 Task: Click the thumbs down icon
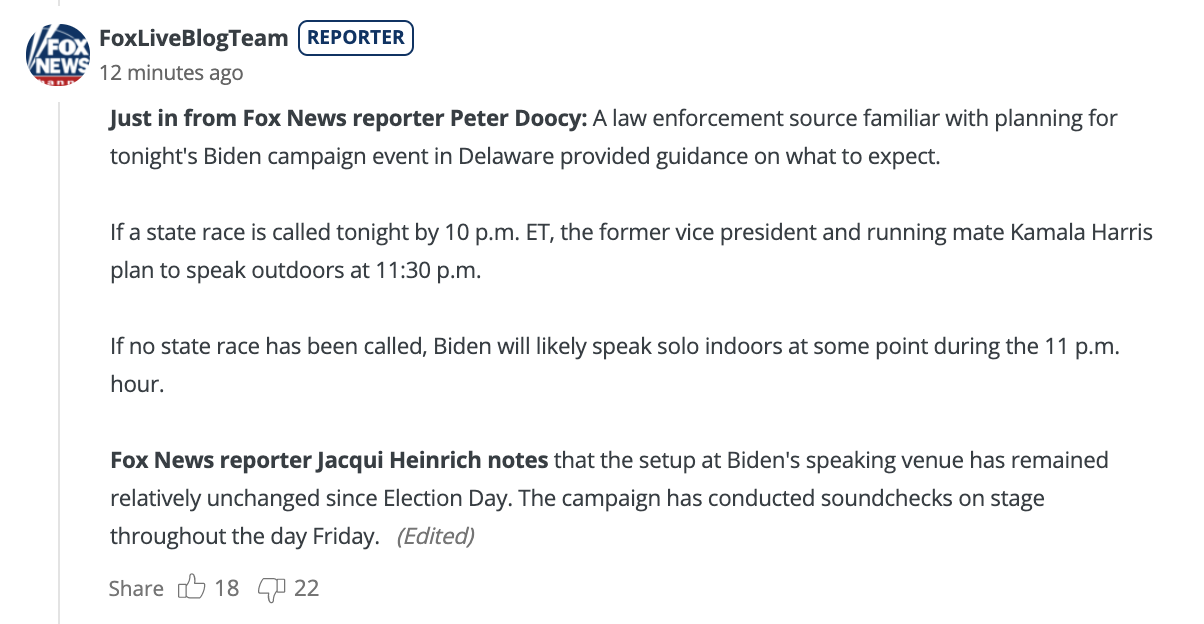(x=271, y=588)
